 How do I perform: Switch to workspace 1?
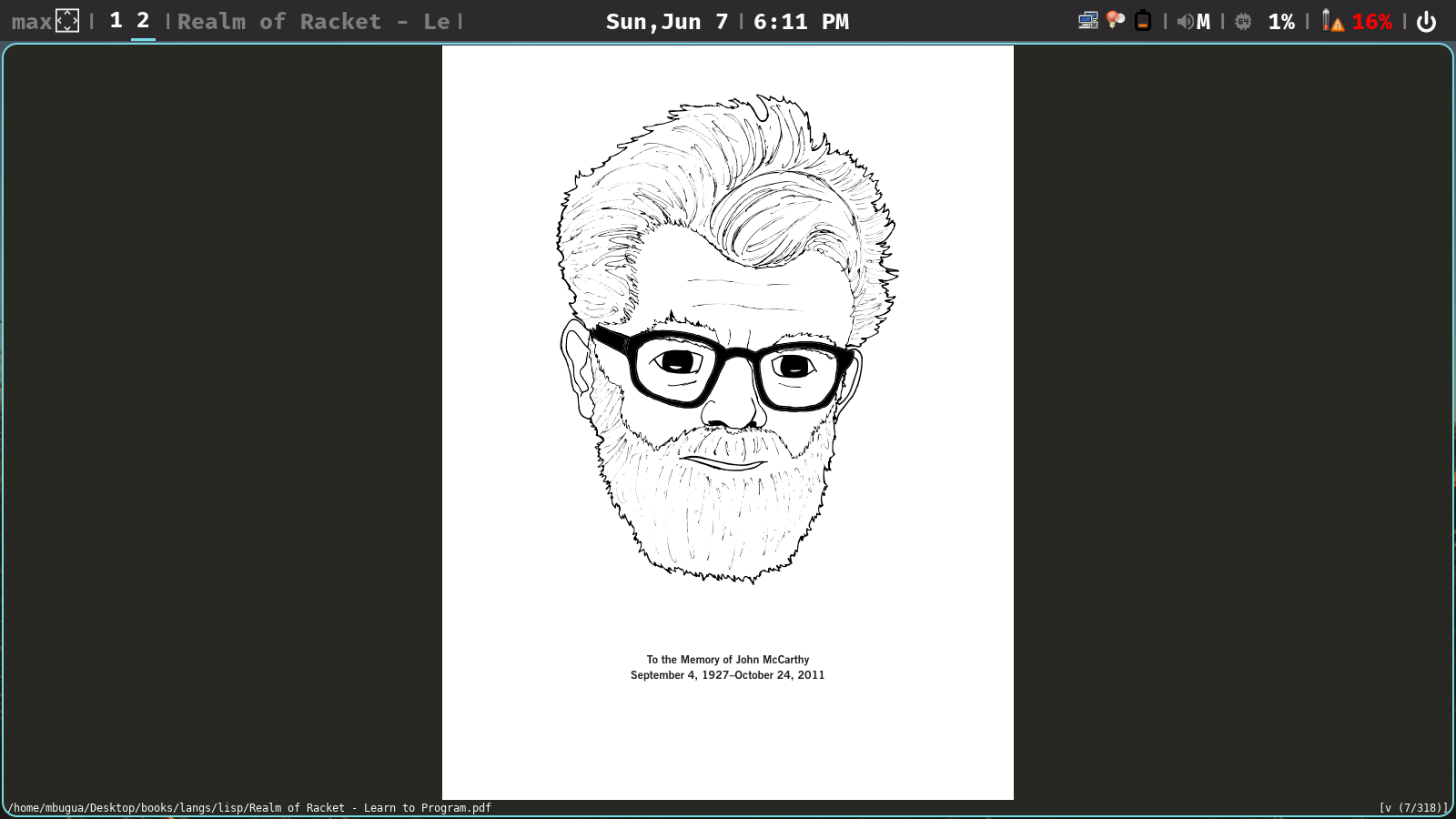116,21
